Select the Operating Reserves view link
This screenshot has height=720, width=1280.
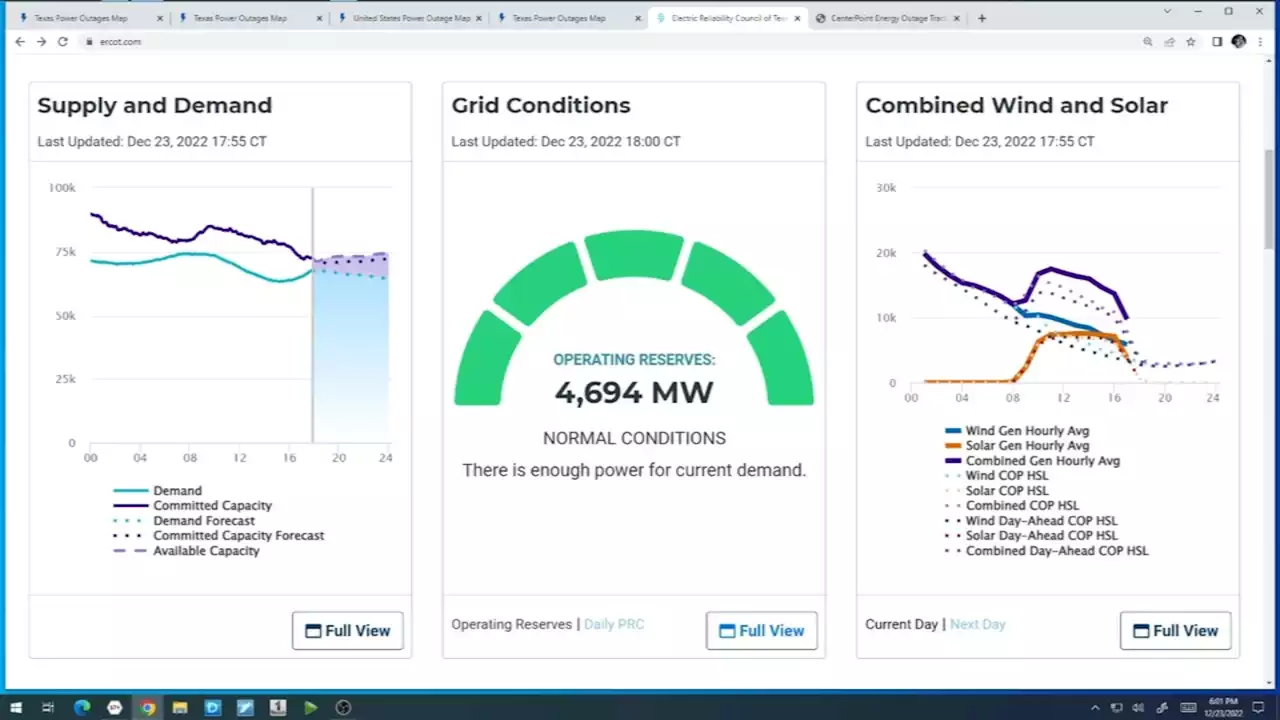tap(511, 624)
